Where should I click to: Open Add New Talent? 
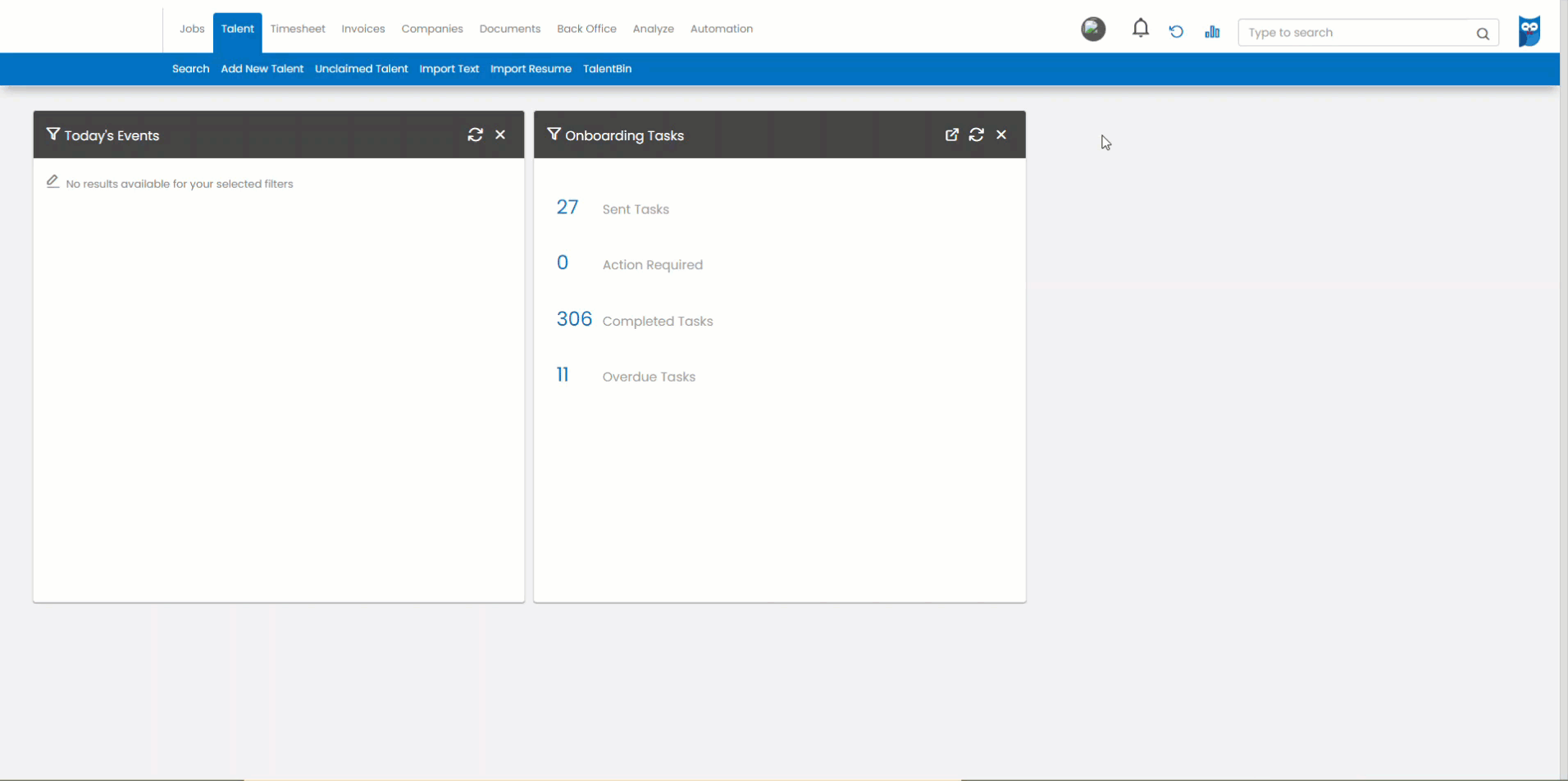point(262,69)
